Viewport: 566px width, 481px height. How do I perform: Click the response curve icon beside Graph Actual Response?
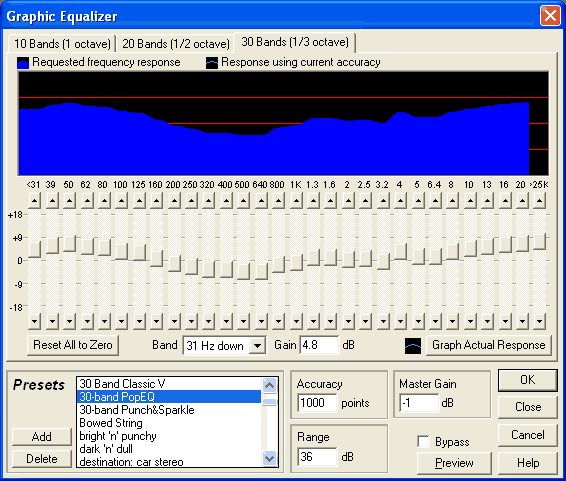pos(413,346)
